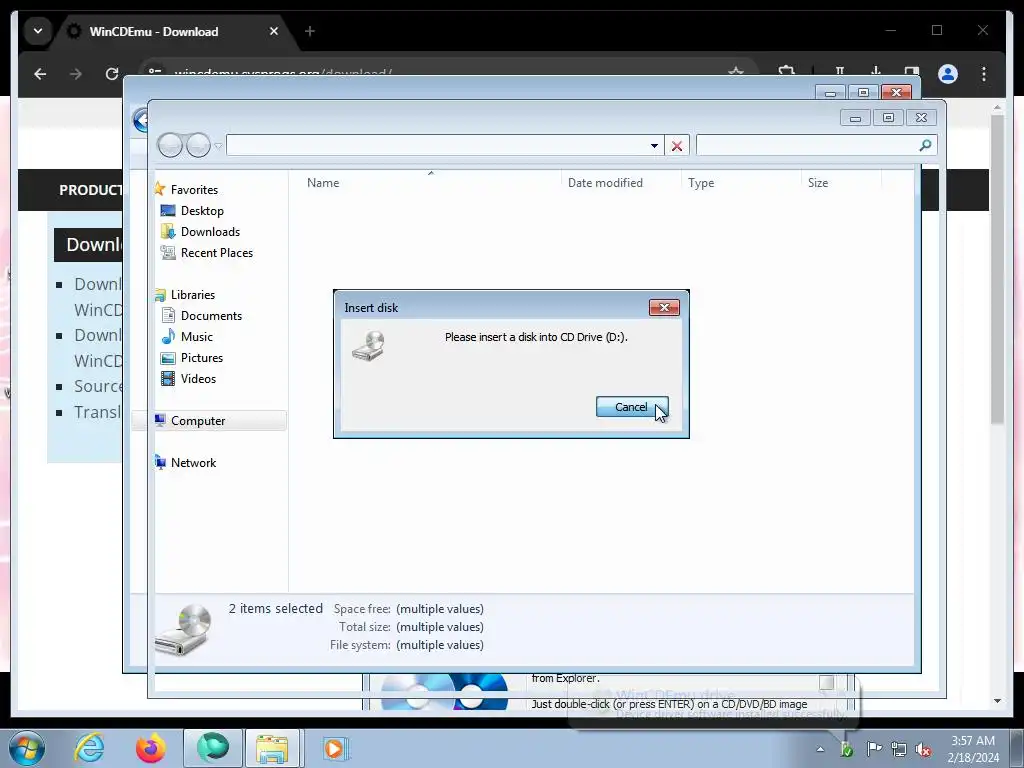This screenshot has height=768, width=1024.
Task: Minimize the front Explorer window
Action: click(855, 118)
